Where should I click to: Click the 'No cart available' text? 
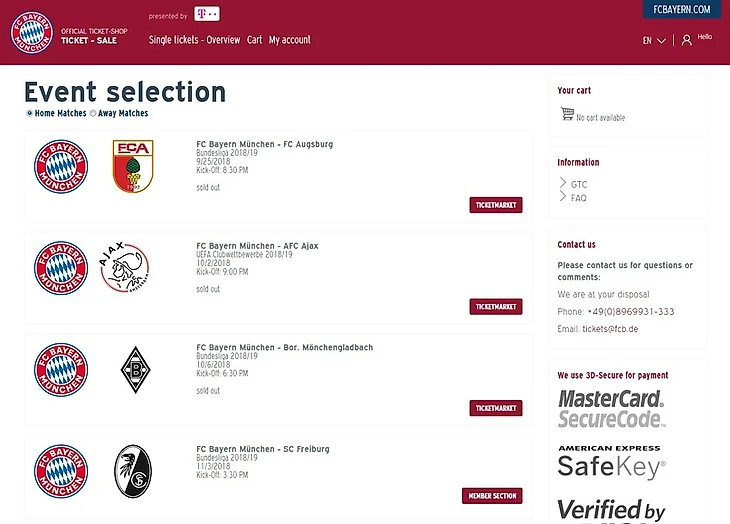tap(601, 118)
